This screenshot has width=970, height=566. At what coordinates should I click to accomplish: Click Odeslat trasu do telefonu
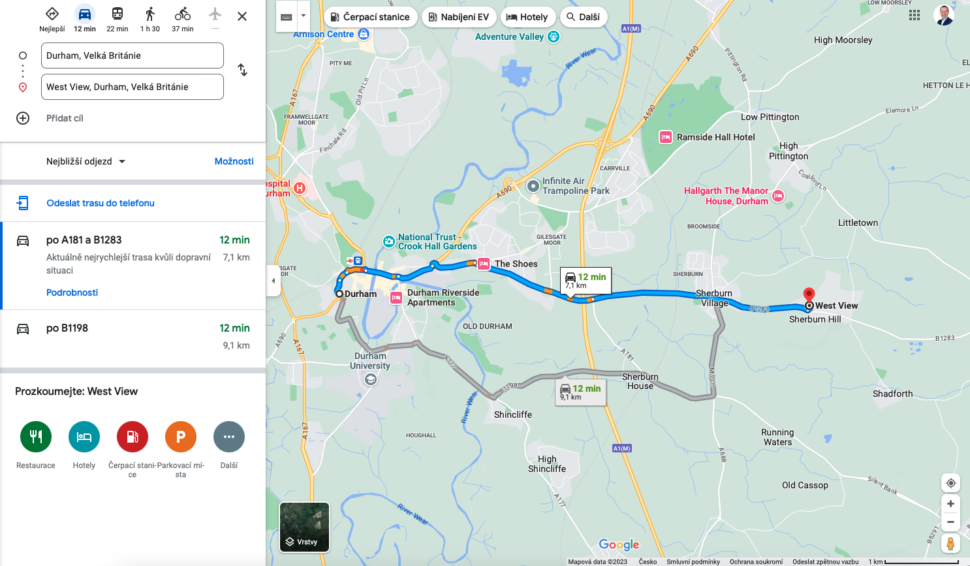tap(100, 203)
